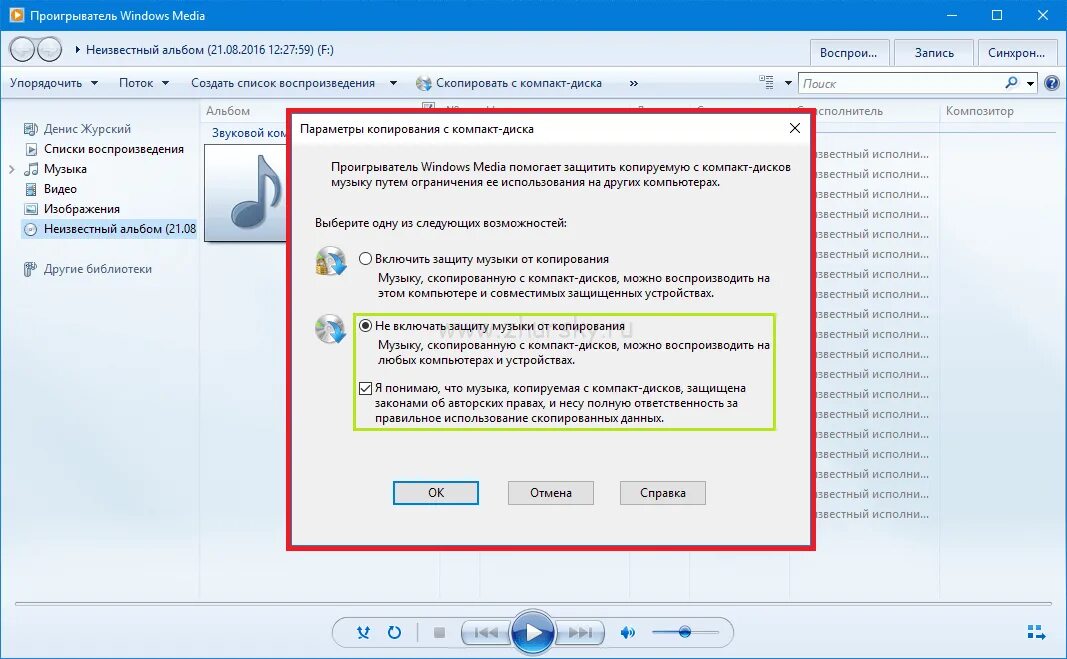Screen dimensions: 1067x659
Task: Skip to previous track
Action: (x=486, y=632)
